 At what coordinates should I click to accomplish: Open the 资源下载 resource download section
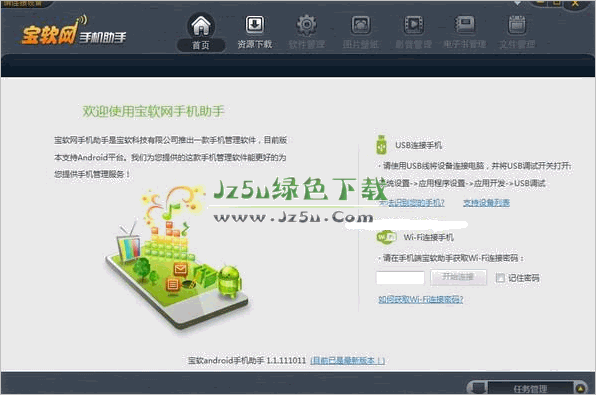255,32
